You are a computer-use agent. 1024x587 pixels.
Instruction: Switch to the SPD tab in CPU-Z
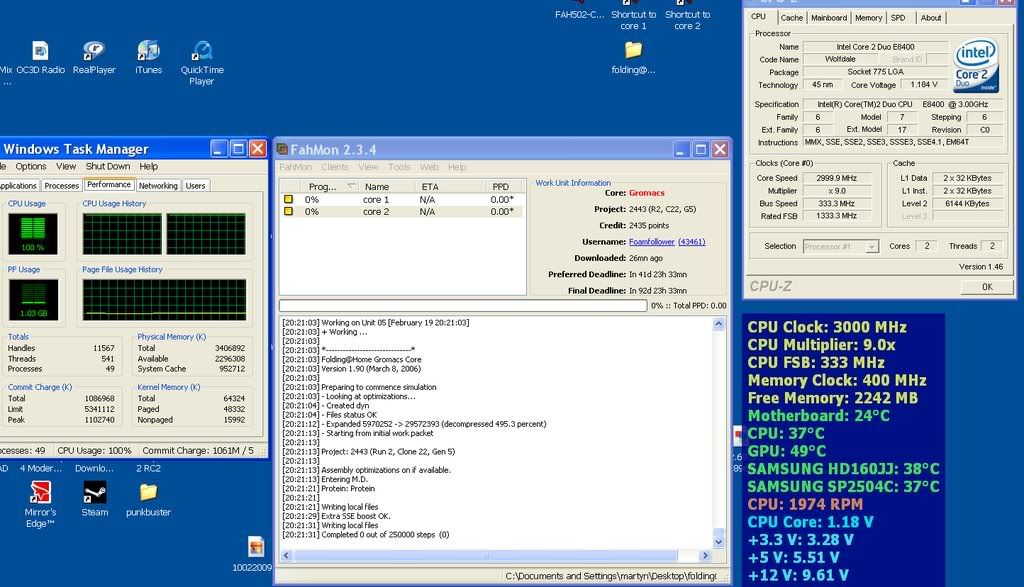[x=898, y=18]
